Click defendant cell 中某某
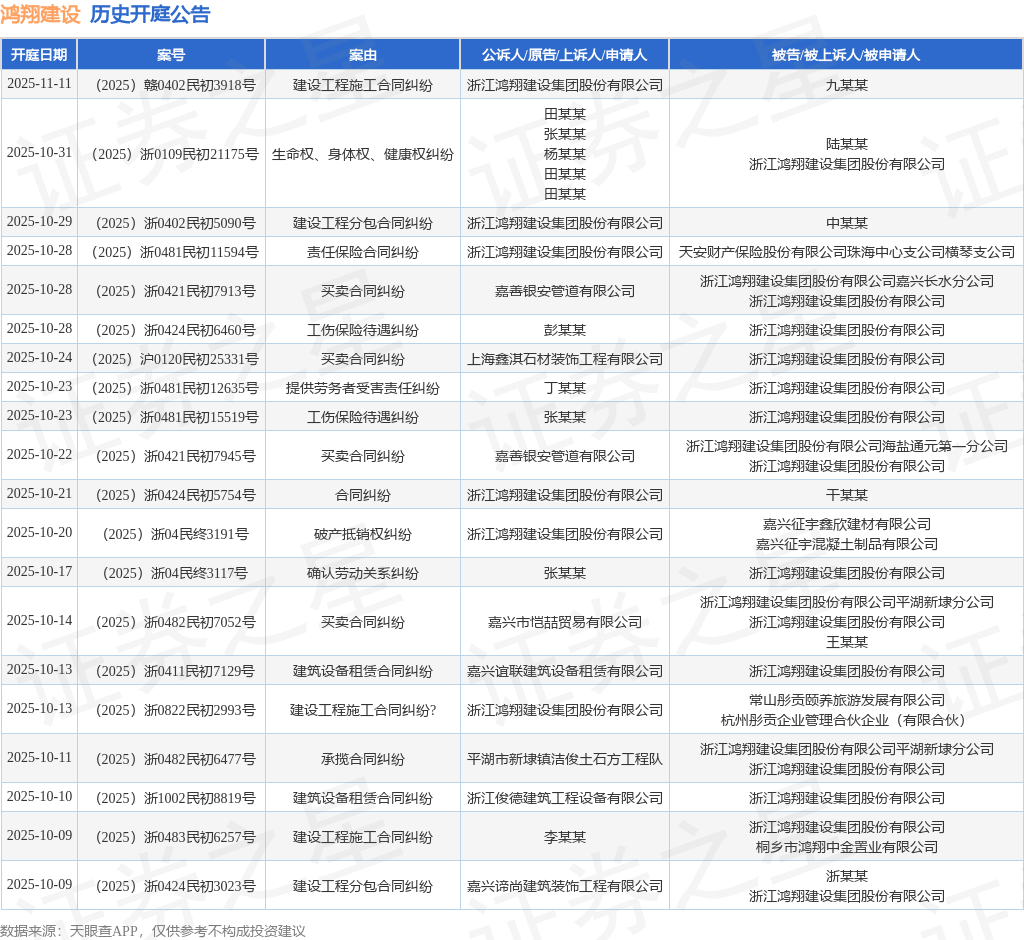 point(846,223)
